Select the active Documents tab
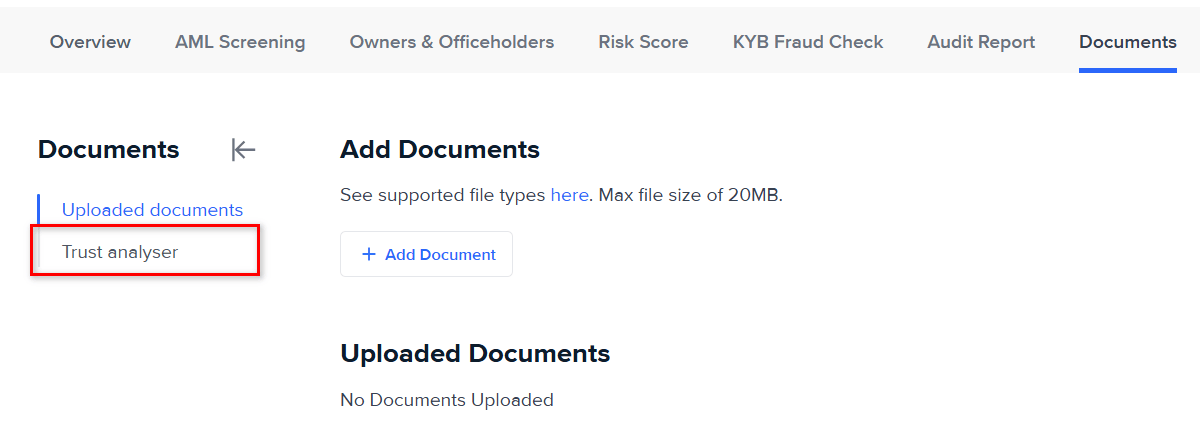Image resolution: width=1200 pixels, height=438 pixels. [1127, 42]
